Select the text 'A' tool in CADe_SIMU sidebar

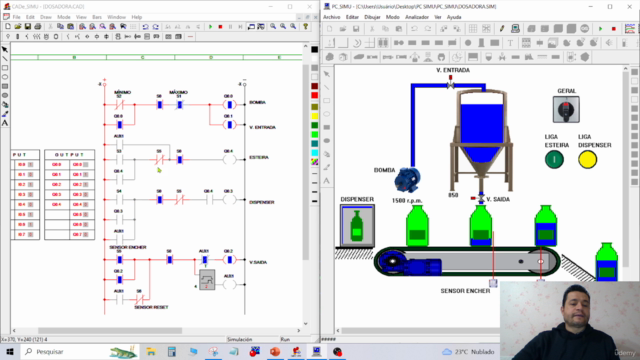(x=5, y=123)
